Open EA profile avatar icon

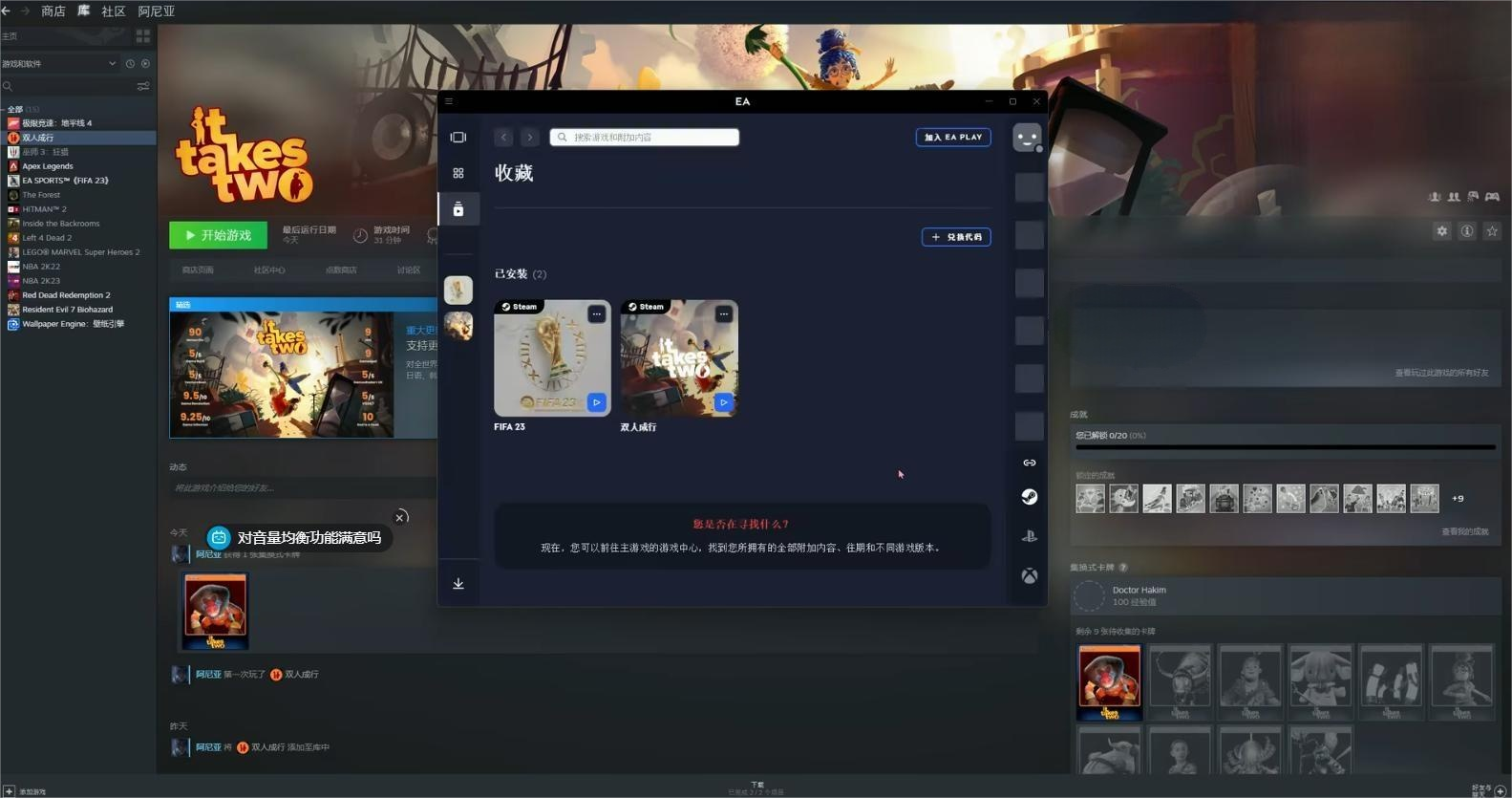[x=1027, y=138]
